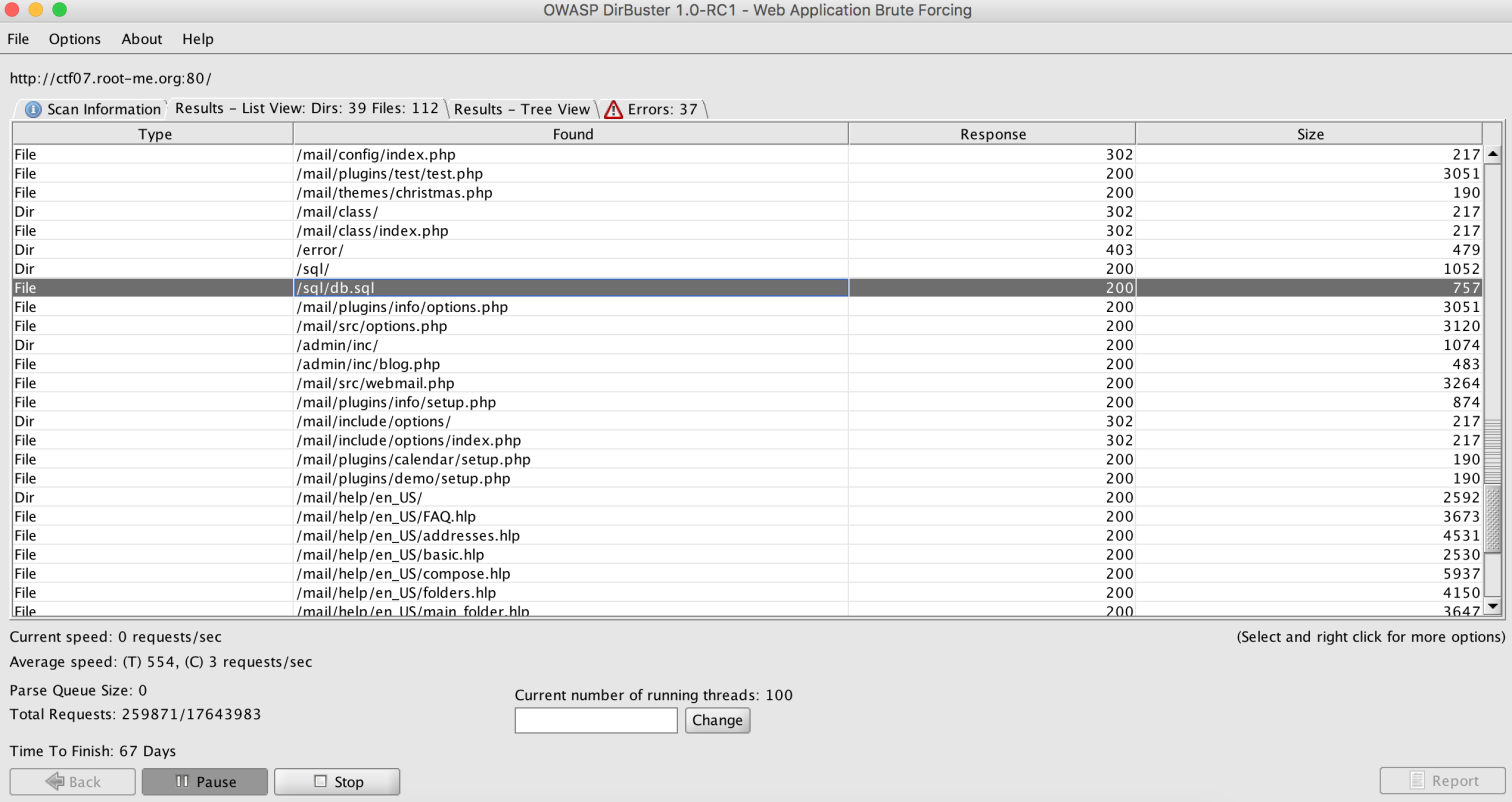
Task: Select the /admin/inc/ directory row
Action: (x=747, y=345)
